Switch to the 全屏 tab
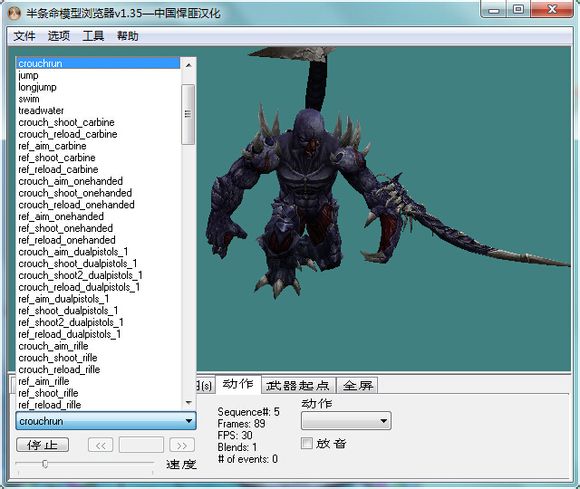 coord(358,386)
